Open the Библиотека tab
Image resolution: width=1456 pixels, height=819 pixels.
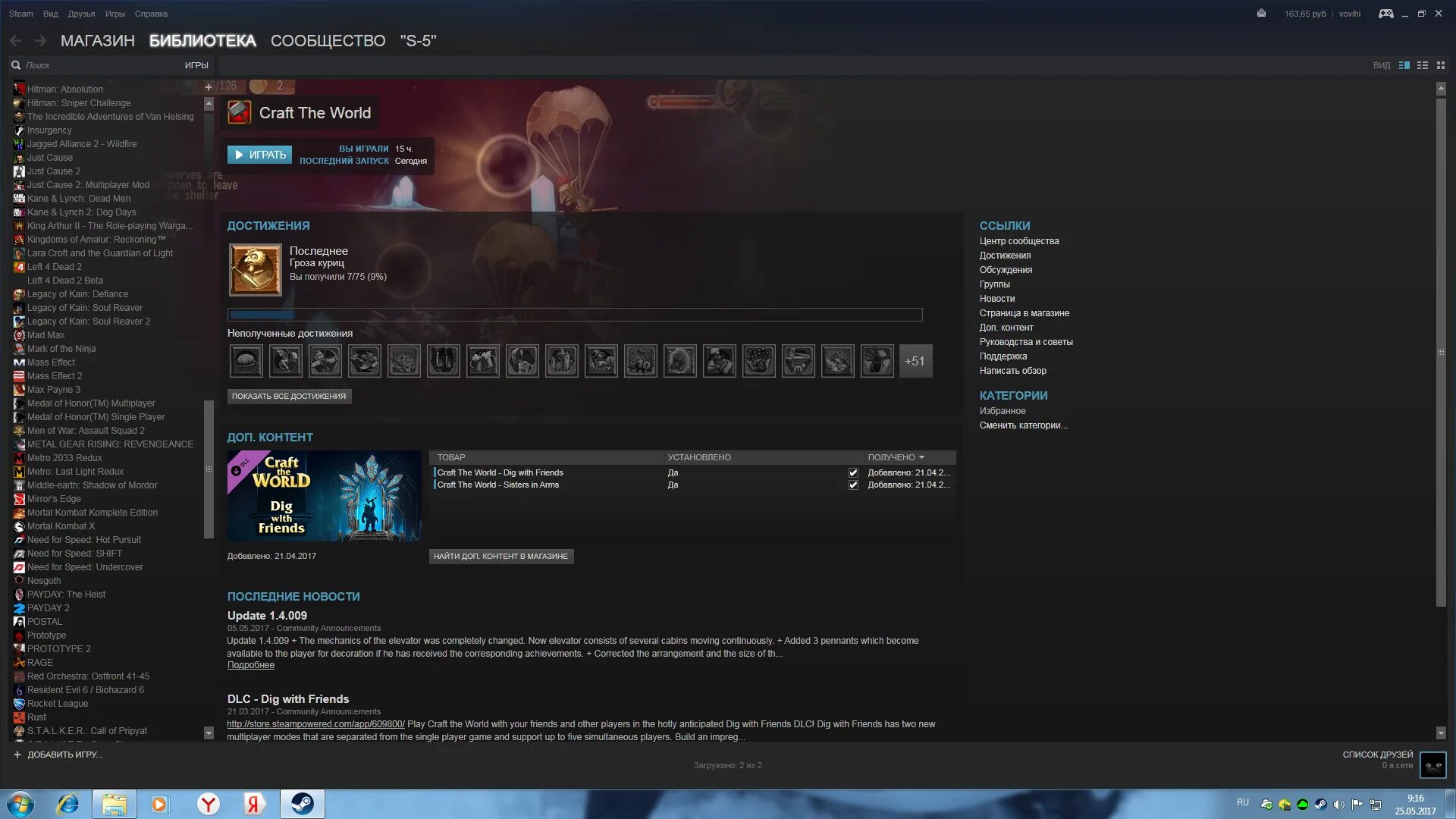click(203, 40)
